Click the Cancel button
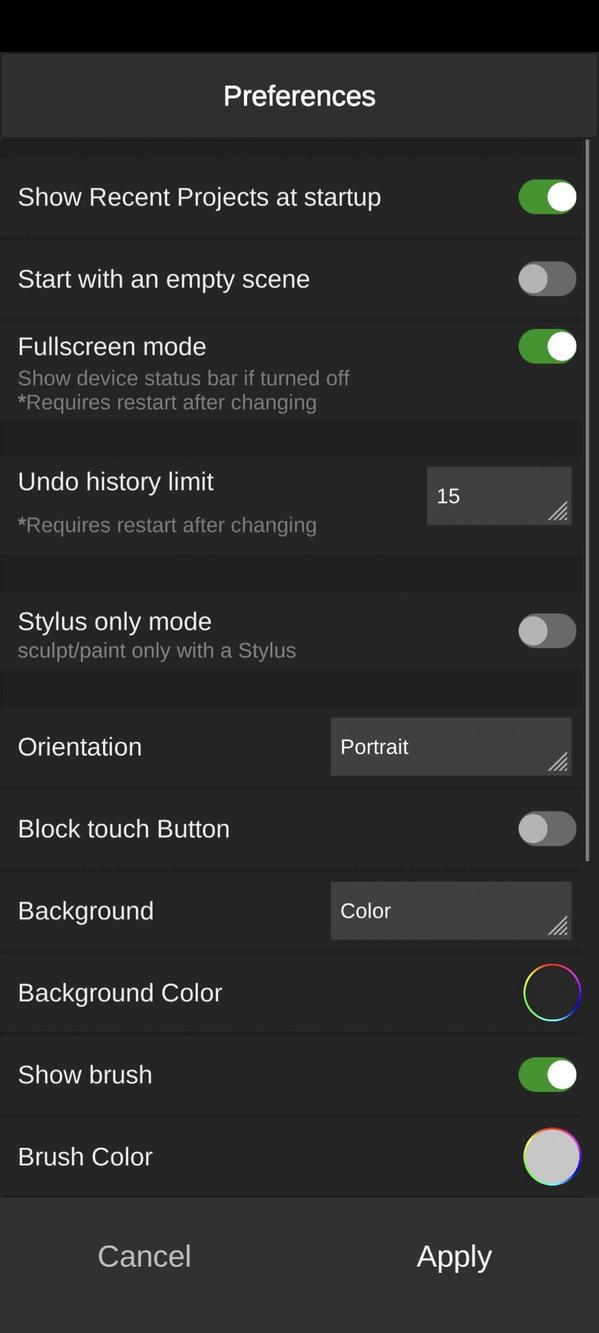Screen dimensions: 599x1333 click(144, 1256)
